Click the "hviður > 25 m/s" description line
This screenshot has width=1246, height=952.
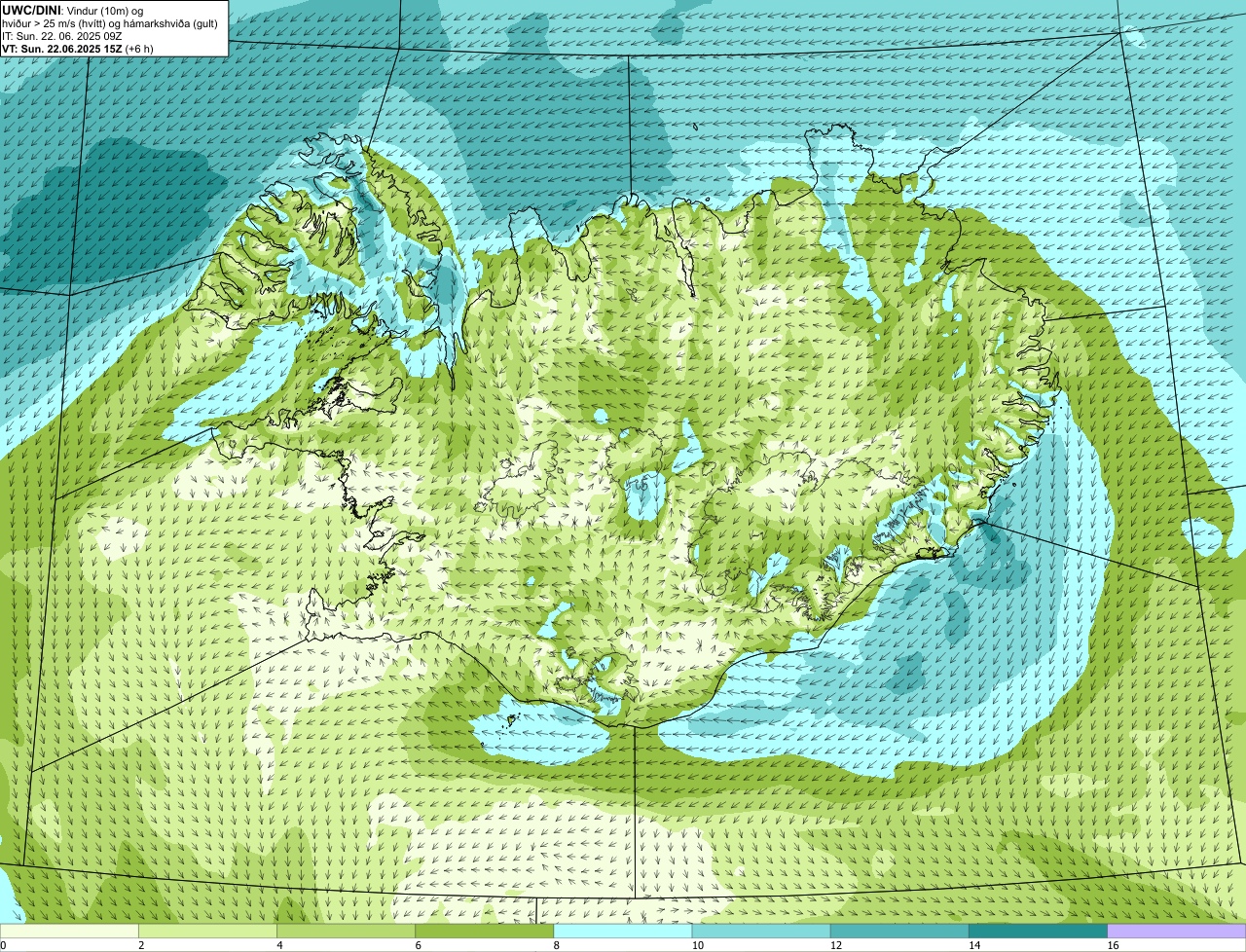(x=110, y=22)
